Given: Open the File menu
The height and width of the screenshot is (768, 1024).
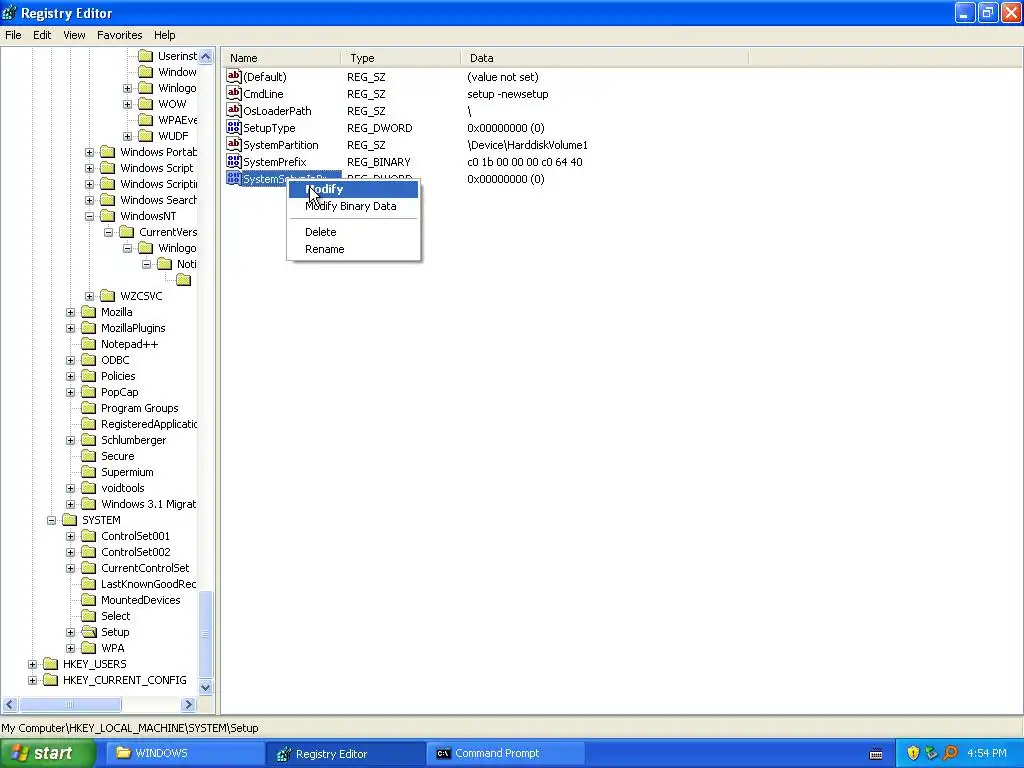Looking at the screenshot, I should (x=13, y=35).
